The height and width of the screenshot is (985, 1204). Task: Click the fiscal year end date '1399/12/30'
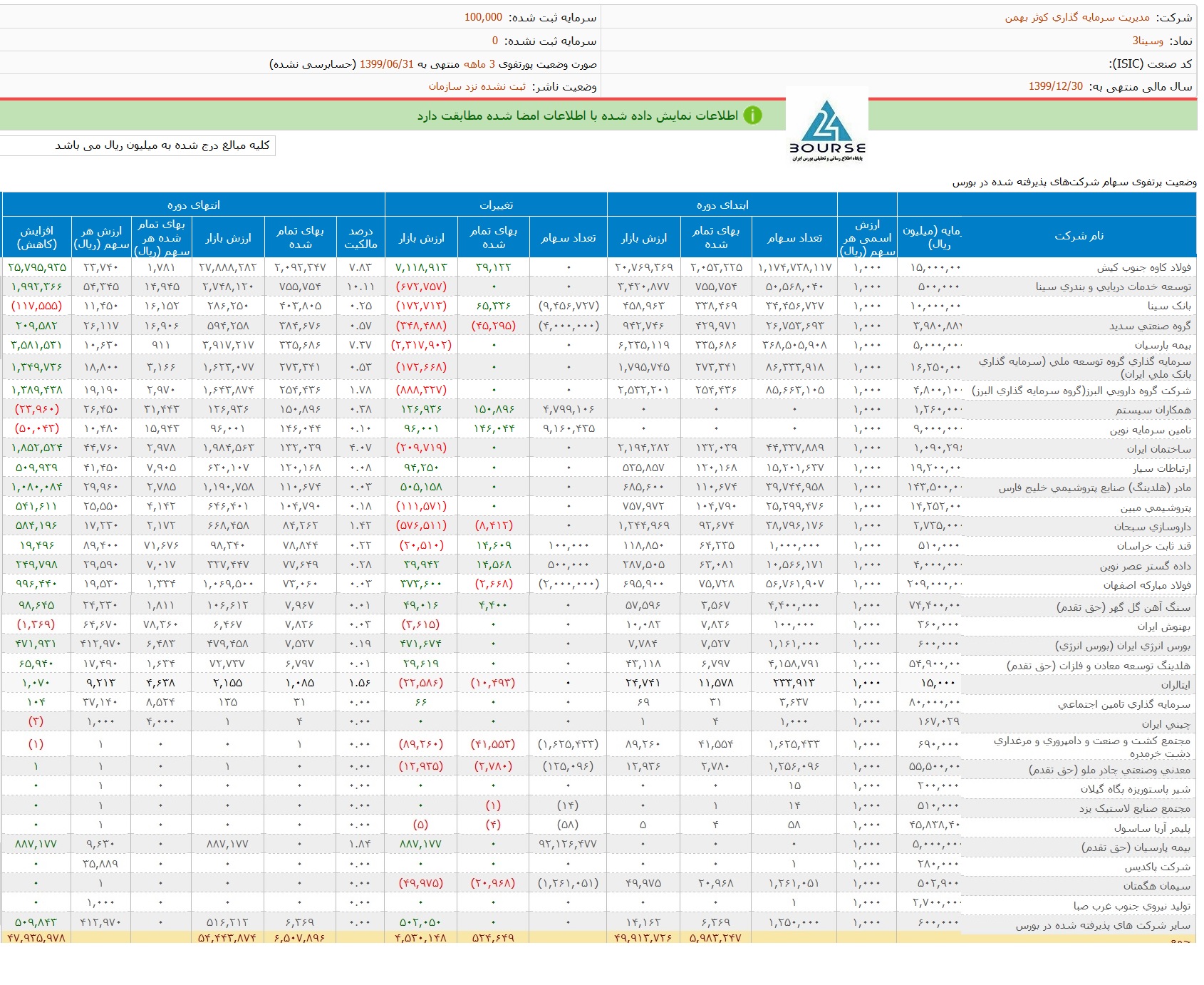1055,86
